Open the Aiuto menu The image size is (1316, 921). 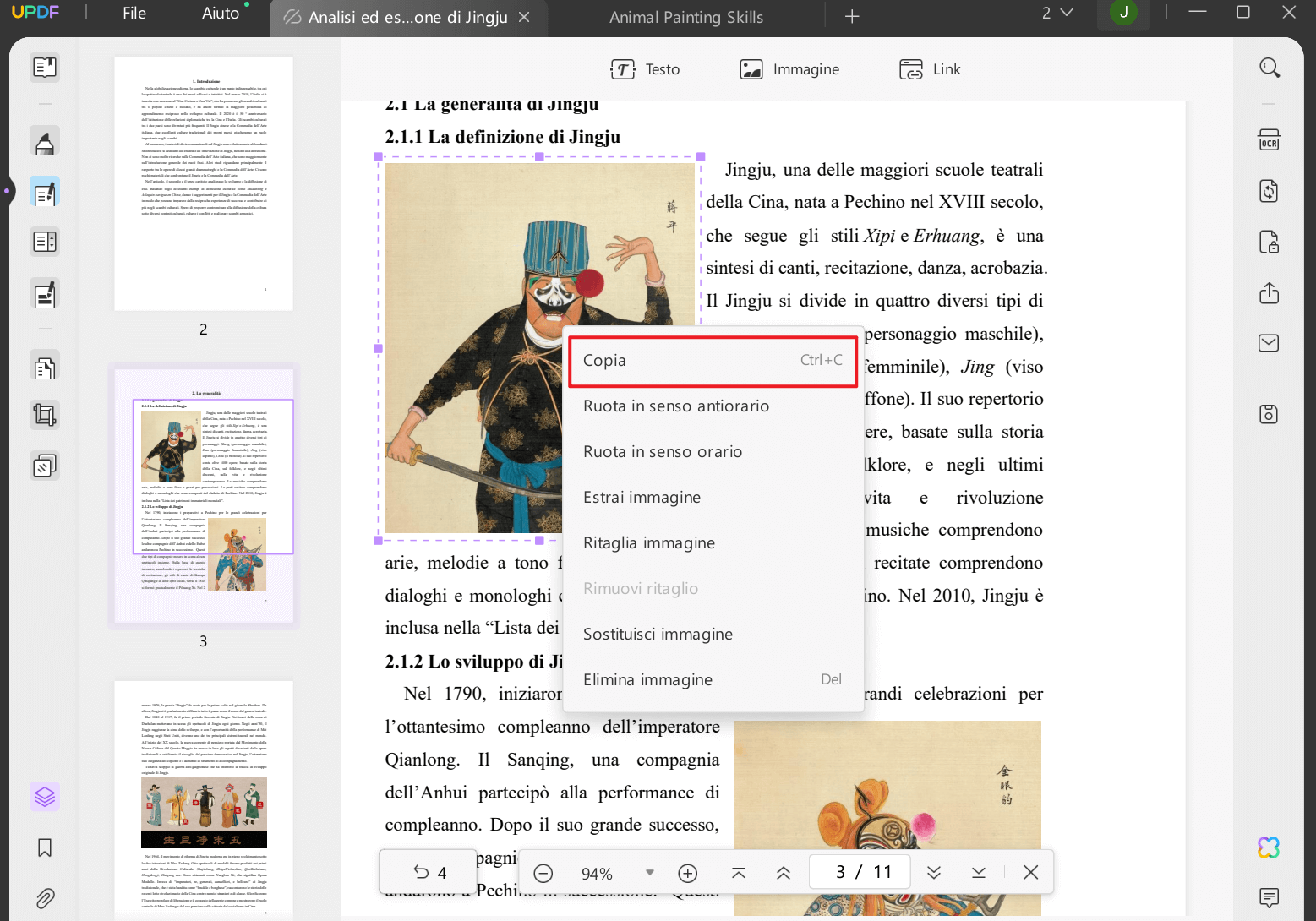click(x=221, y=14)
